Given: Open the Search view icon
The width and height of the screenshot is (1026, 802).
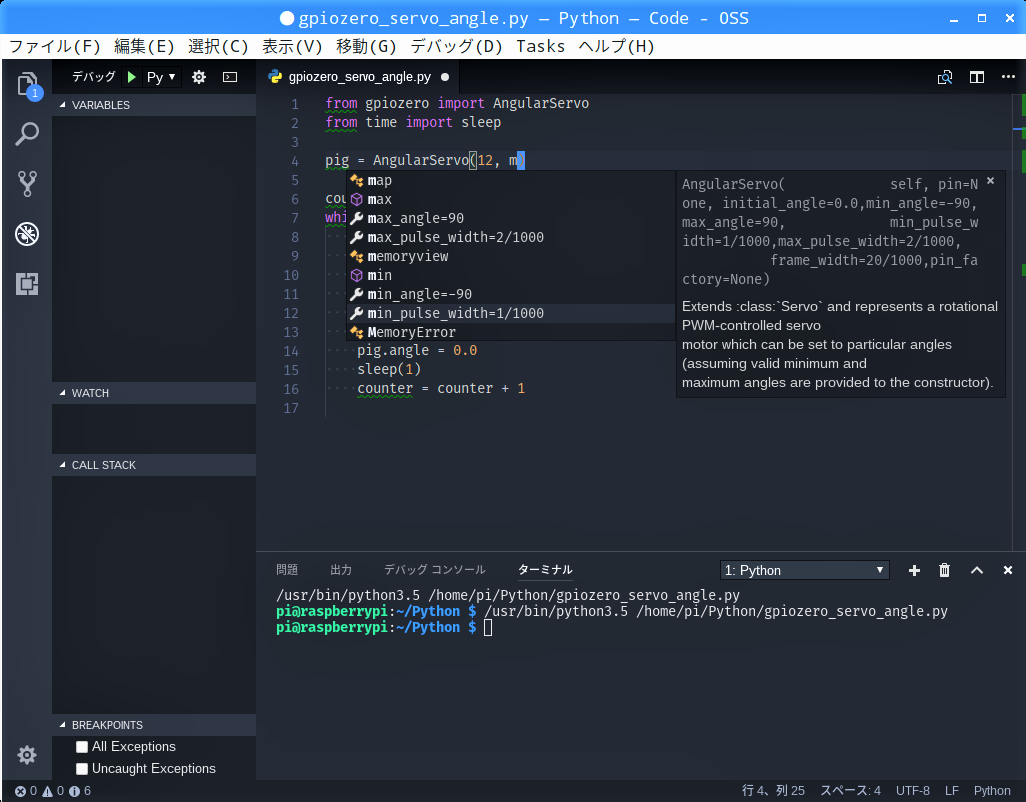Looking at the screenshot, I should (27, 134).
